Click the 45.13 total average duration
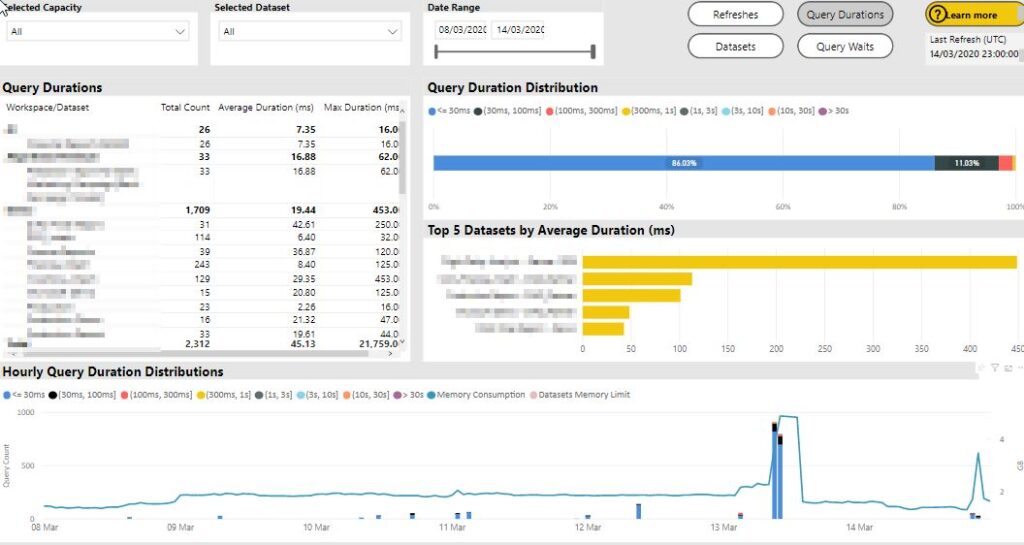Screen dimensions: 1024x545 [x=303, y=343]
